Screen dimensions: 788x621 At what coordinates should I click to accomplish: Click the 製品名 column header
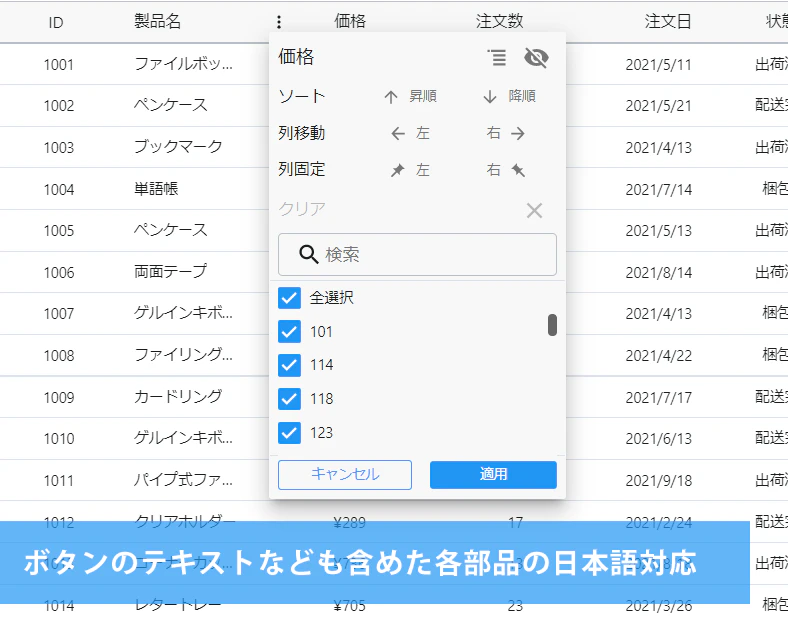(x=157, y=22)
